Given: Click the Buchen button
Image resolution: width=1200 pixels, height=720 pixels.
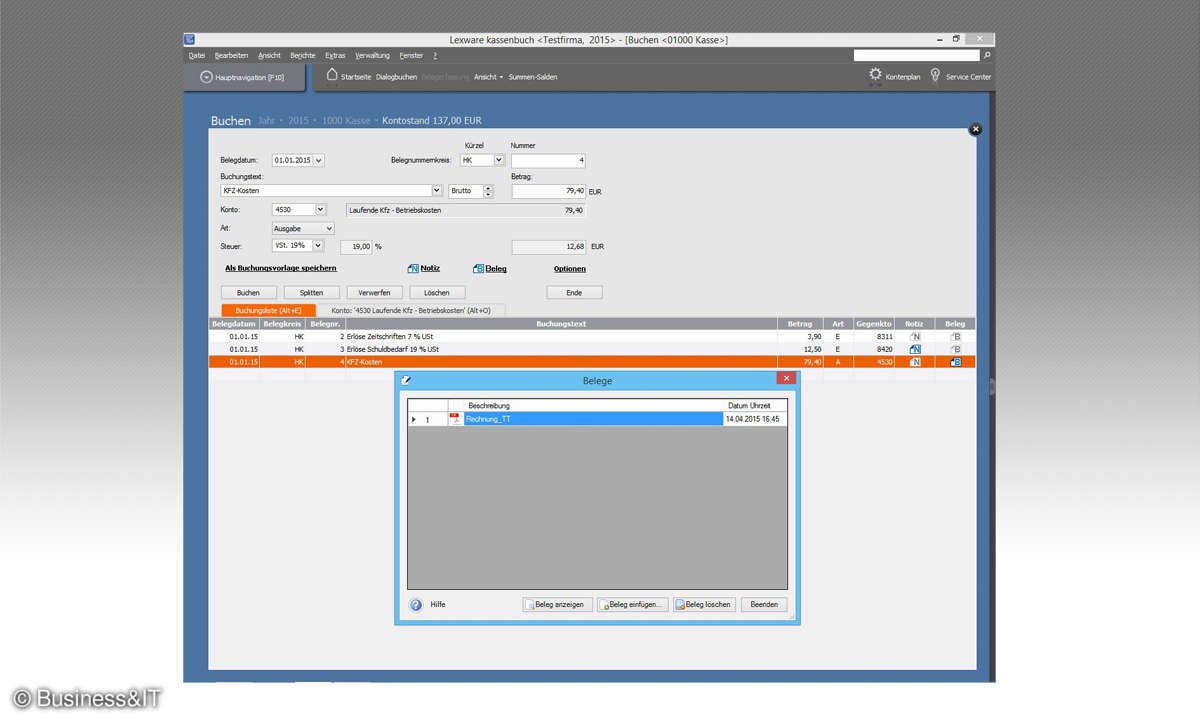Looking at the screenshot, I should (248, 293).
